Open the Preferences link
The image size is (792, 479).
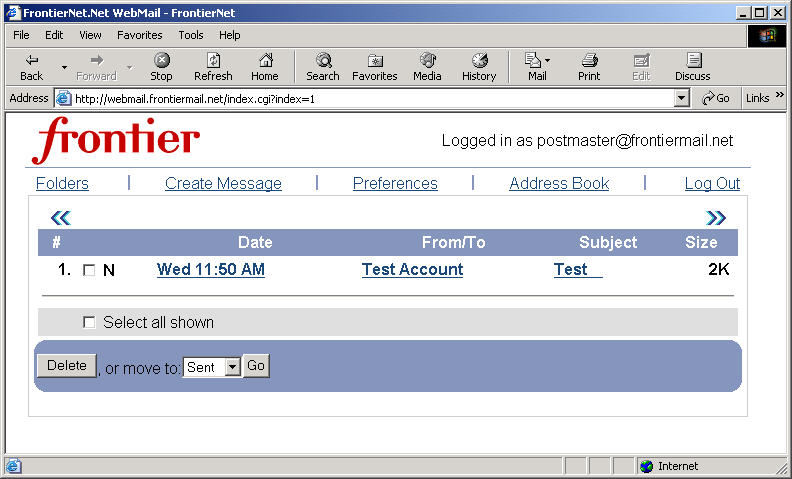[x=395, y=183]
